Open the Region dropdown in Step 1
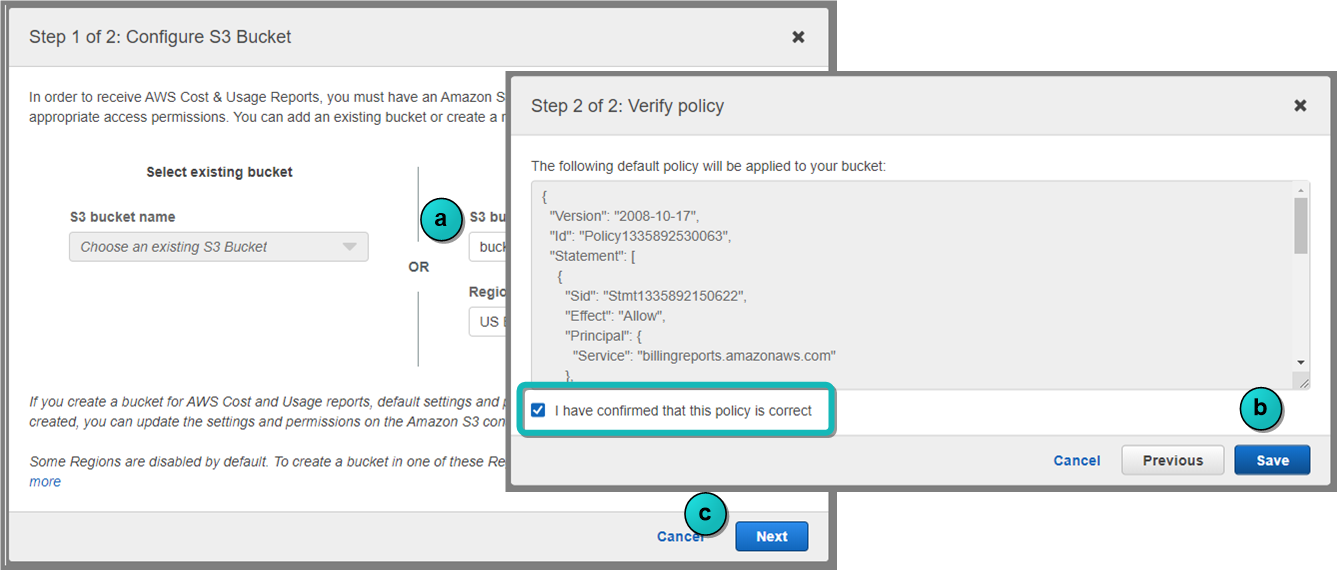This screenshot has width=1337, height=570. coord(488,322)
